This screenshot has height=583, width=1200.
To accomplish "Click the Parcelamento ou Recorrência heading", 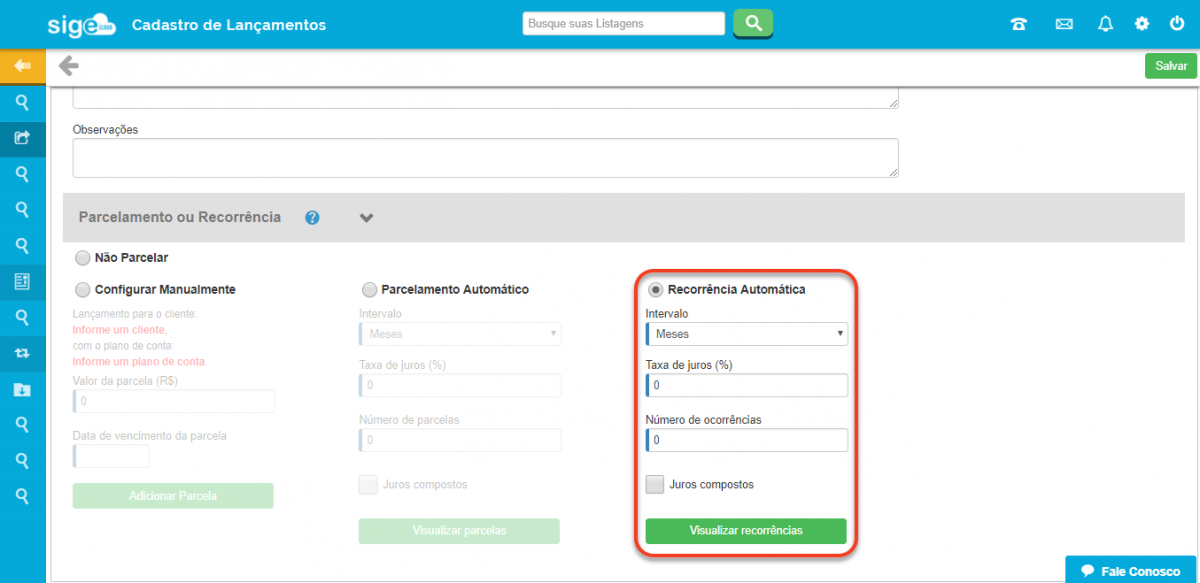I will click(179, 217).
